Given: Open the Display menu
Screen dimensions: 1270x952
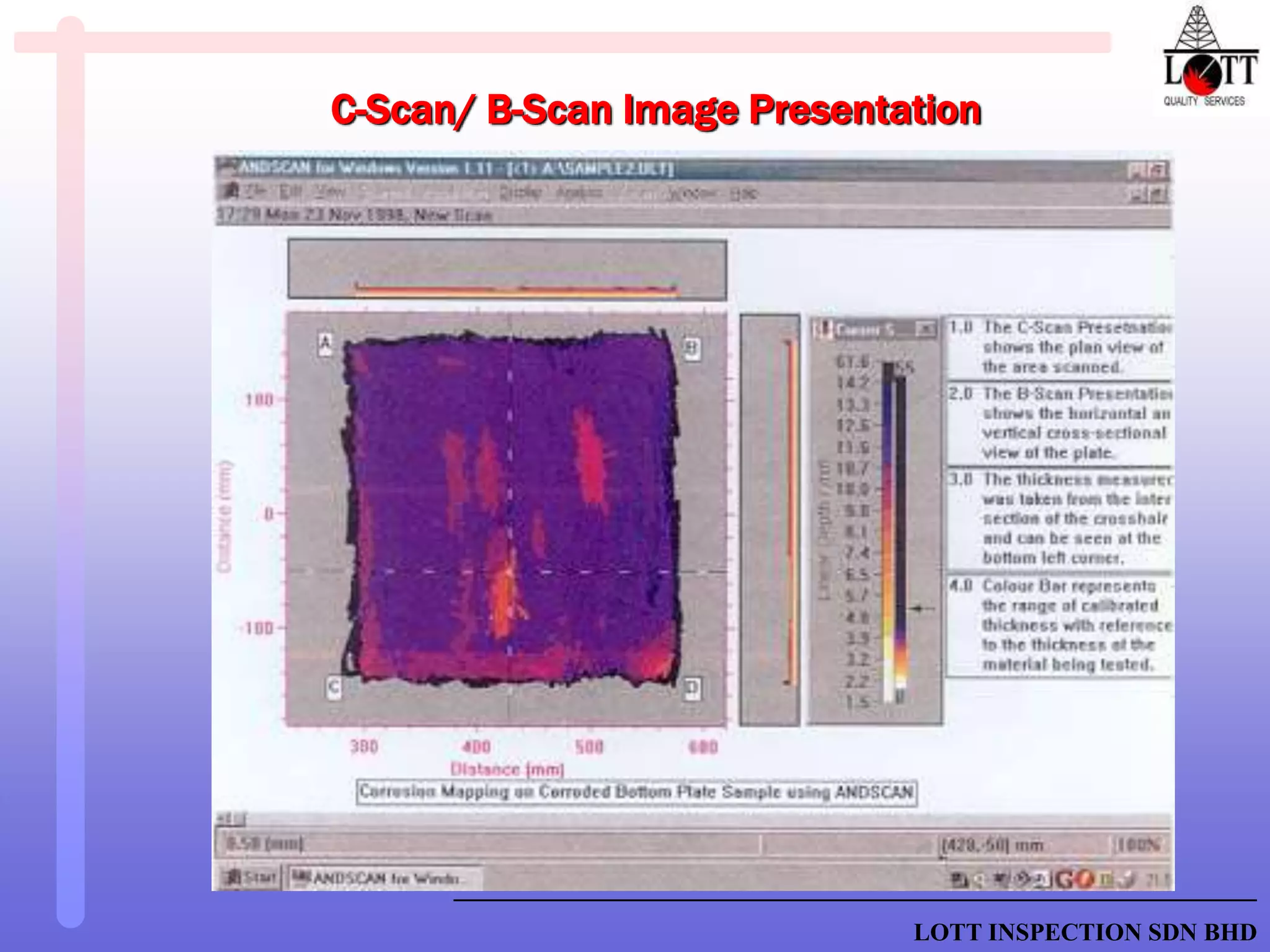Looking at the screenshot, I should tap(520, 193).
